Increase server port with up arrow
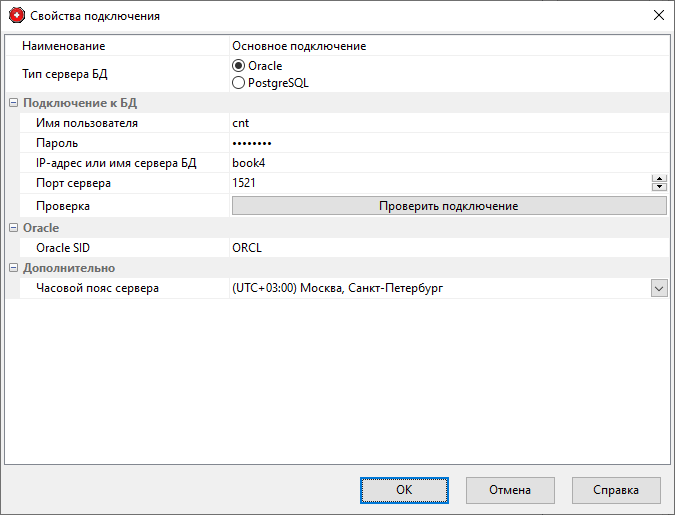The image size is (675, 515). pyautogui.click(x=659, y=178)
